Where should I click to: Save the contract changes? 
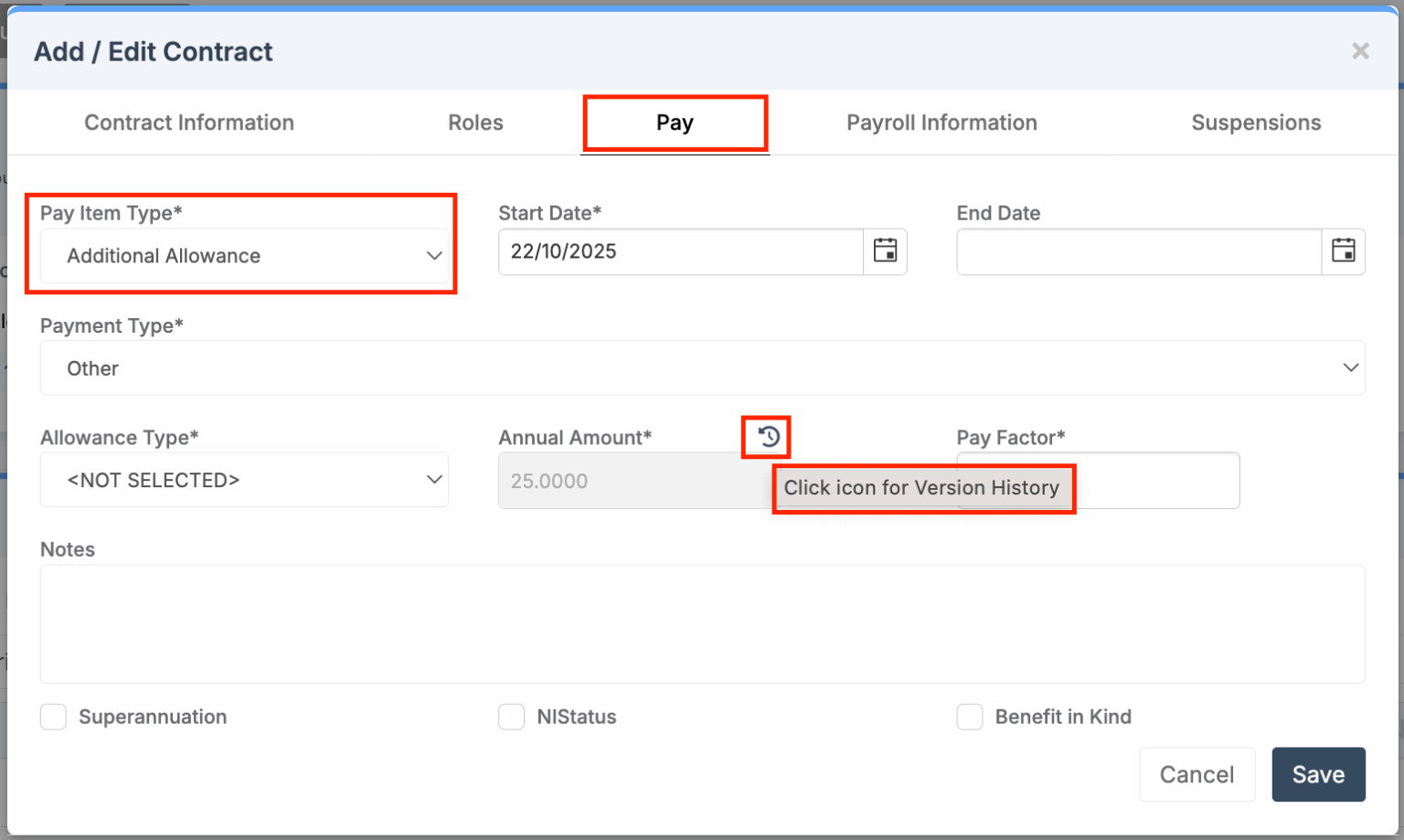1317,774
